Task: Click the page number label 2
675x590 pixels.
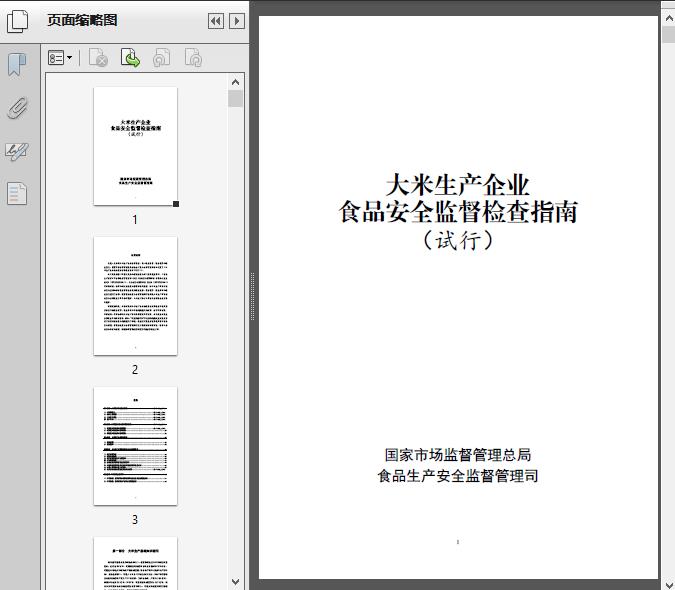Action: (135, 370)
